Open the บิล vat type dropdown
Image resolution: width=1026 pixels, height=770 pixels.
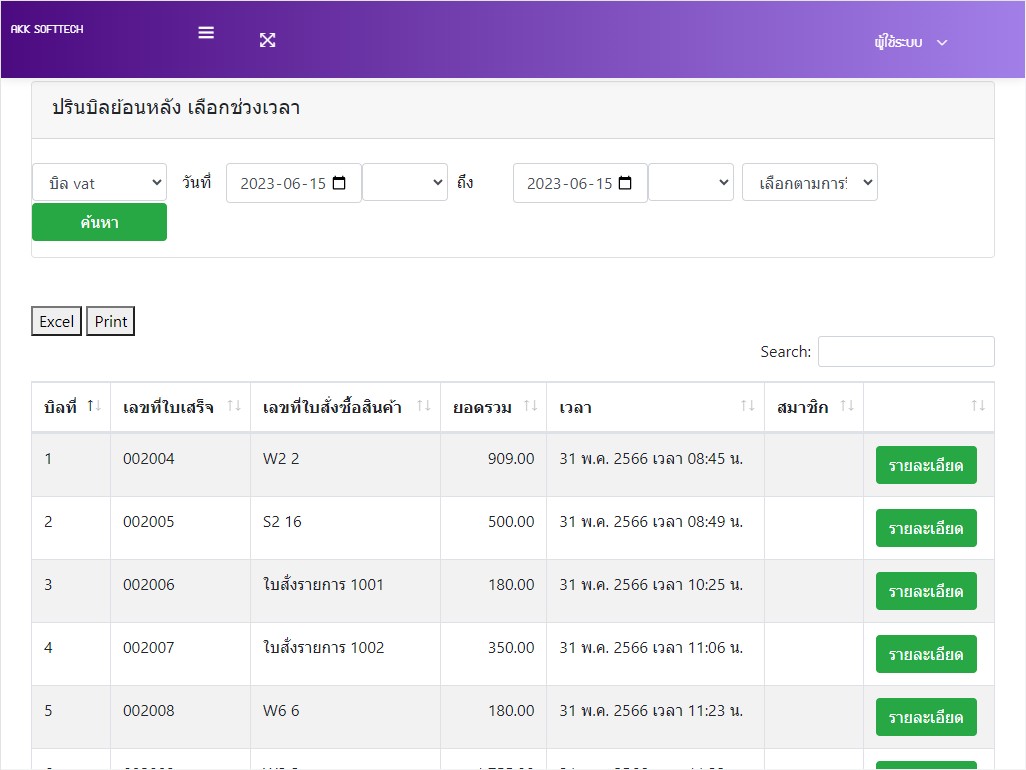point(100,183)
